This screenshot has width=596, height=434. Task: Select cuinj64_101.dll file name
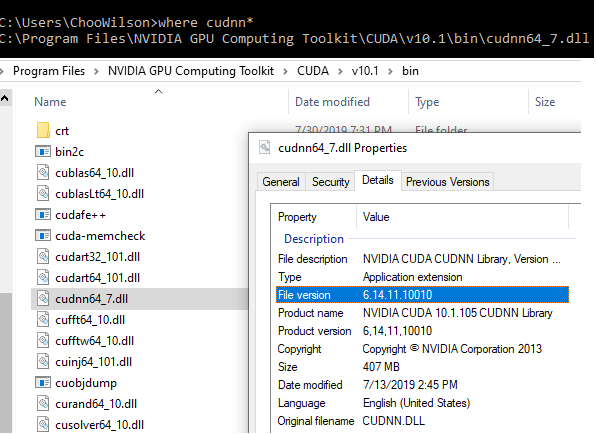[x=93, y=362]
